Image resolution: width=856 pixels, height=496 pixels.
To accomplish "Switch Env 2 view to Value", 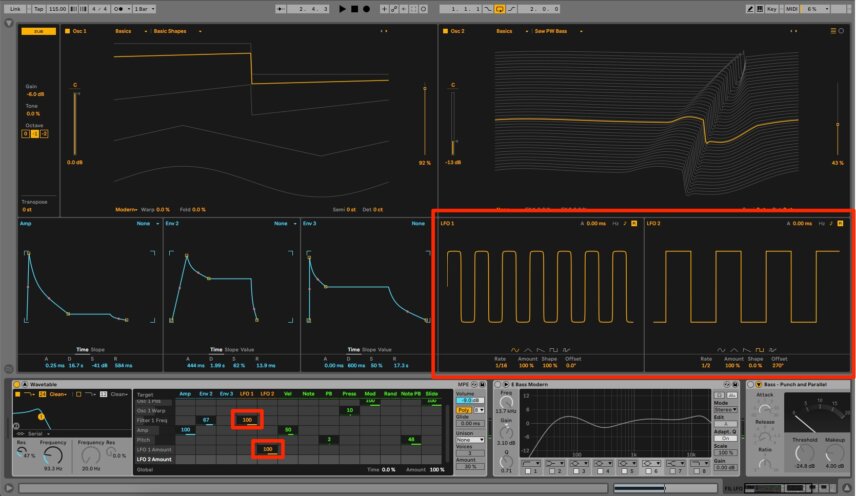I will (247, 349).
